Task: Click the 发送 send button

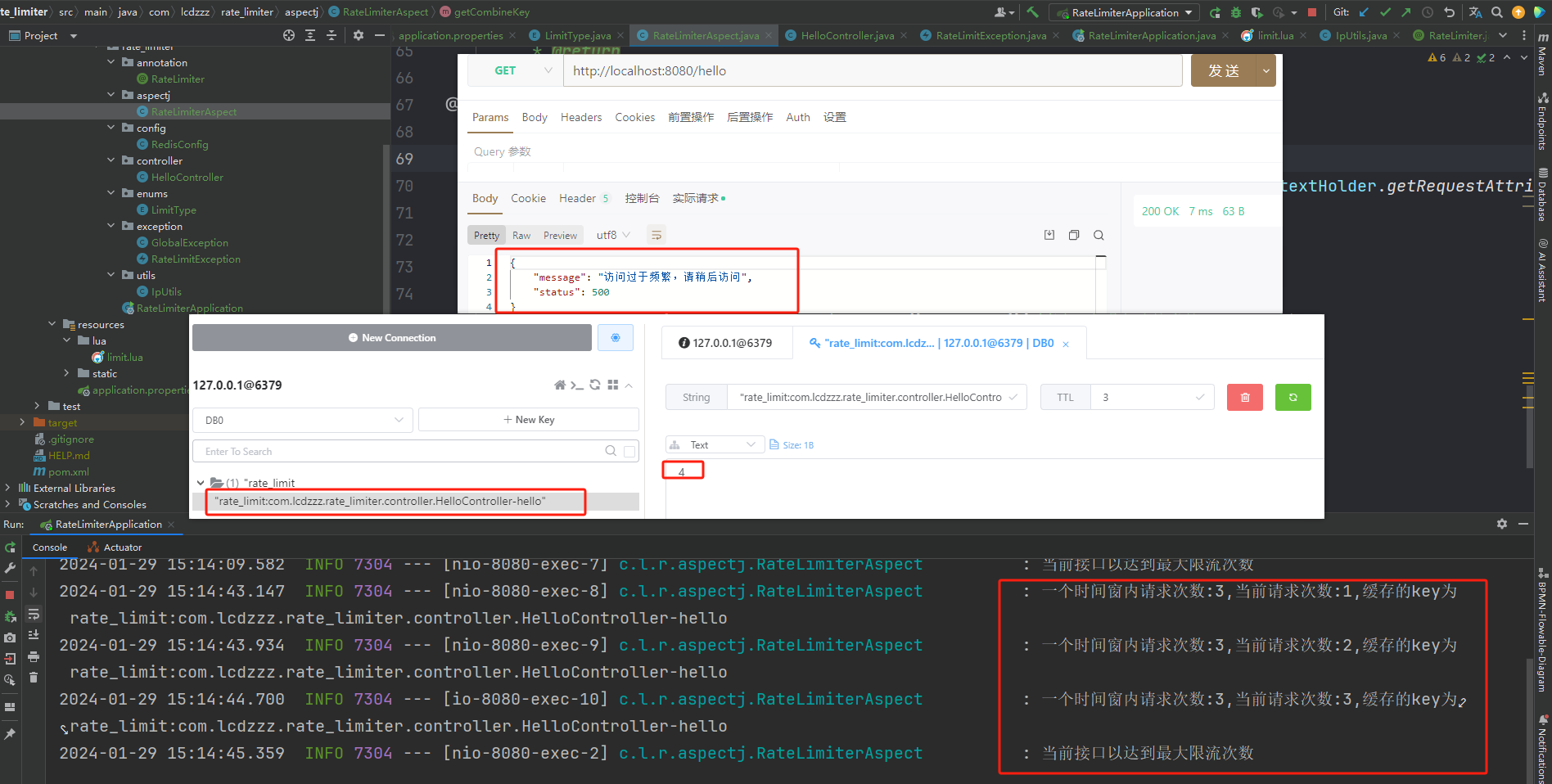Action: [1223, 70]
